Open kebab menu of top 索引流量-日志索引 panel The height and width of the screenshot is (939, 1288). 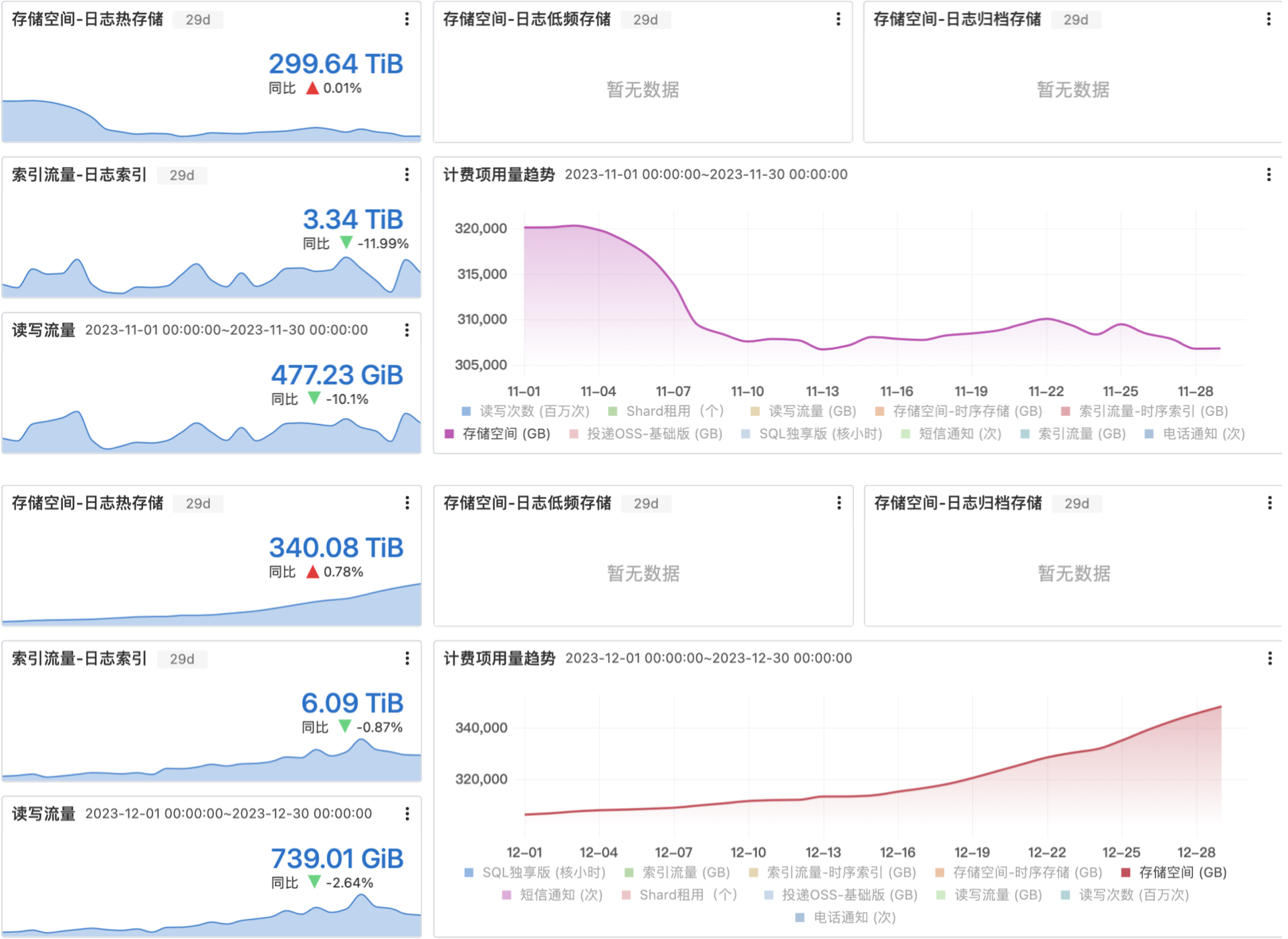407,175
